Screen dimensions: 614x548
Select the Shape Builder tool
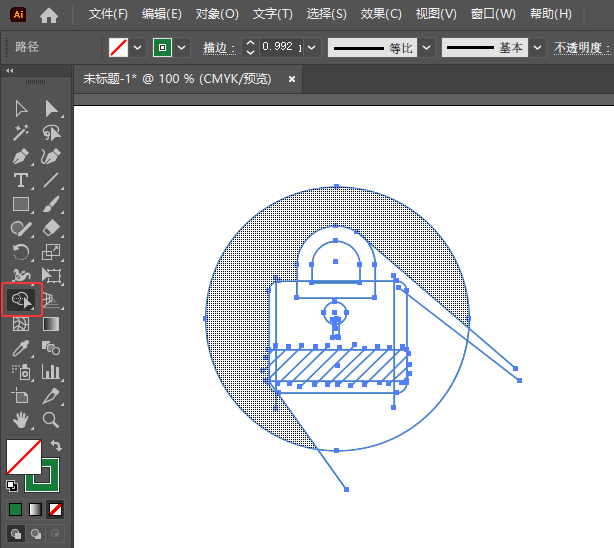[x=22, y=300]
